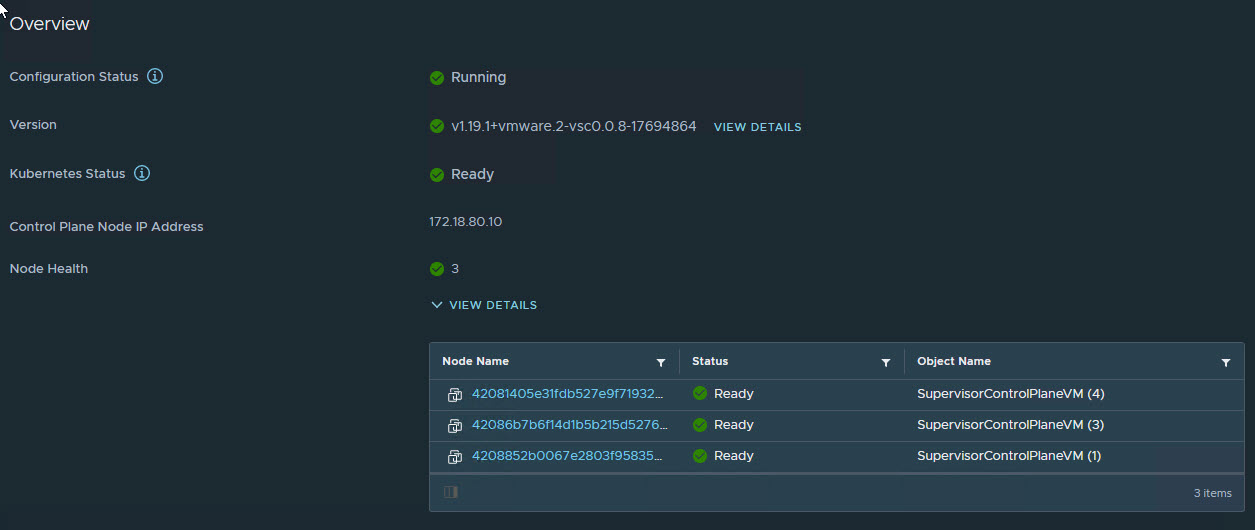Sort table by Object Name header
Image resolution: width=1255 pixels, height=530 pixels.
pyautogui.click(x=954, y=361)
